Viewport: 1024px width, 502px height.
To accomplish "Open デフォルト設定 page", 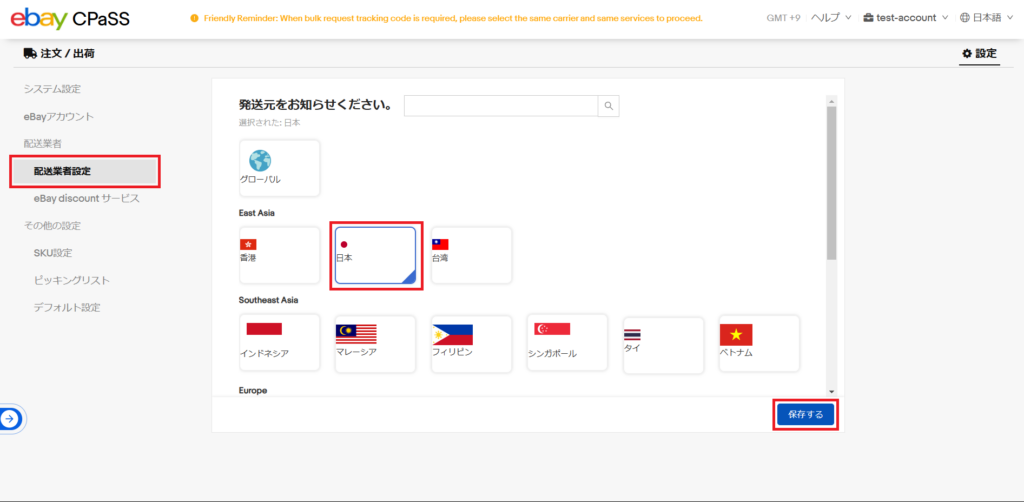I will click(67, 307).
